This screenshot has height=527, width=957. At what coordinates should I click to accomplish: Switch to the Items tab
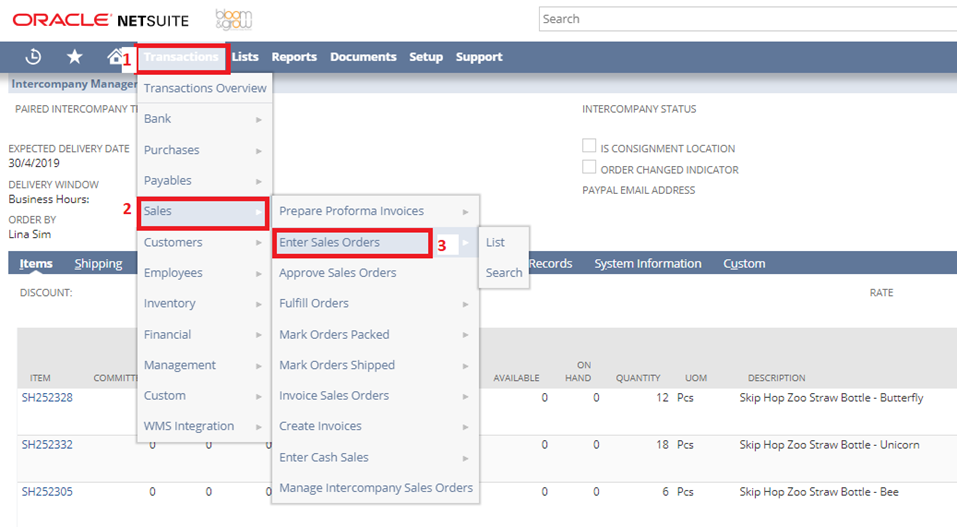[36, 264]
